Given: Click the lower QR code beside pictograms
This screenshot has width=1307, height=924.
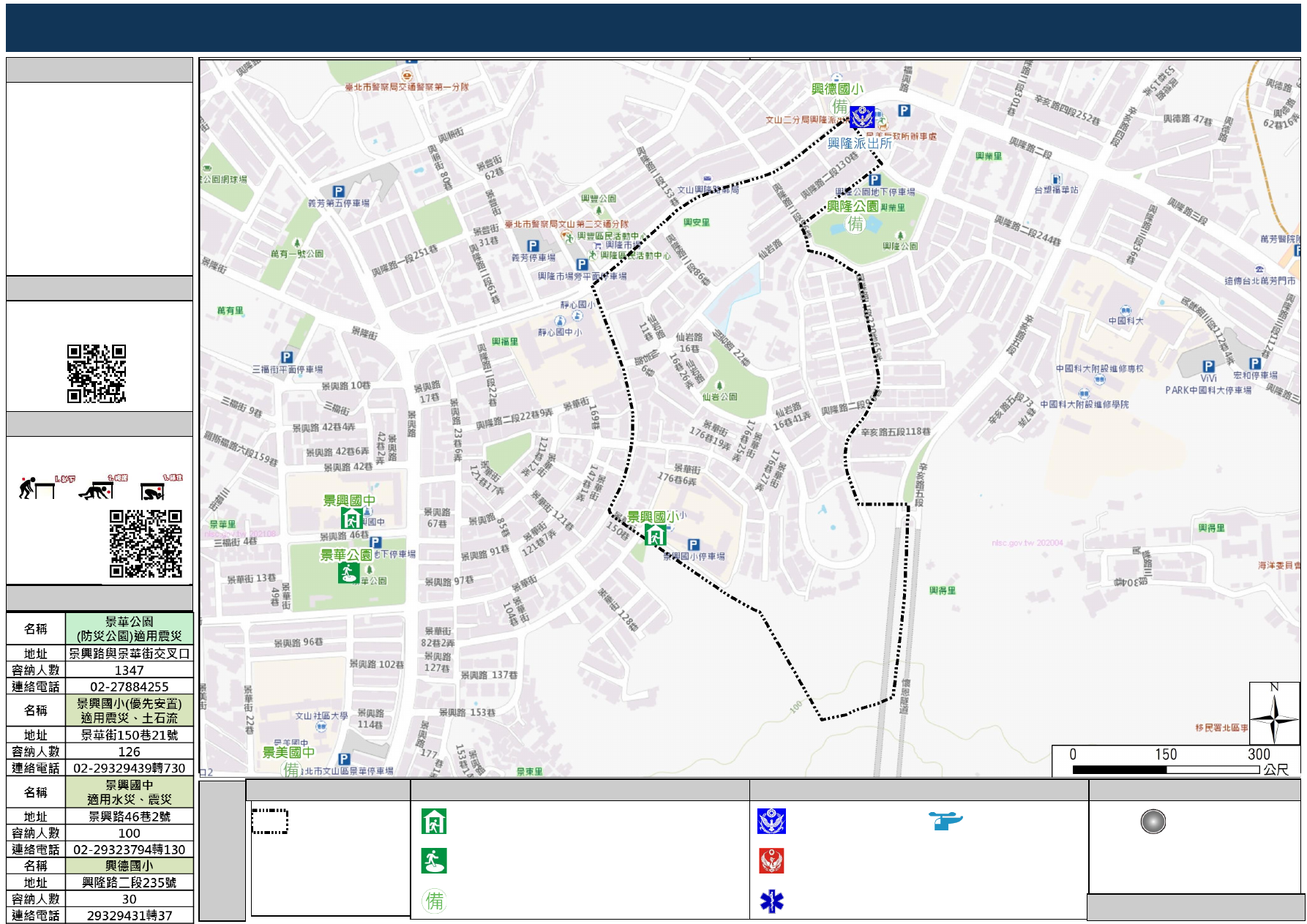Looking at the screenshot, I should [x=146, y=544].
